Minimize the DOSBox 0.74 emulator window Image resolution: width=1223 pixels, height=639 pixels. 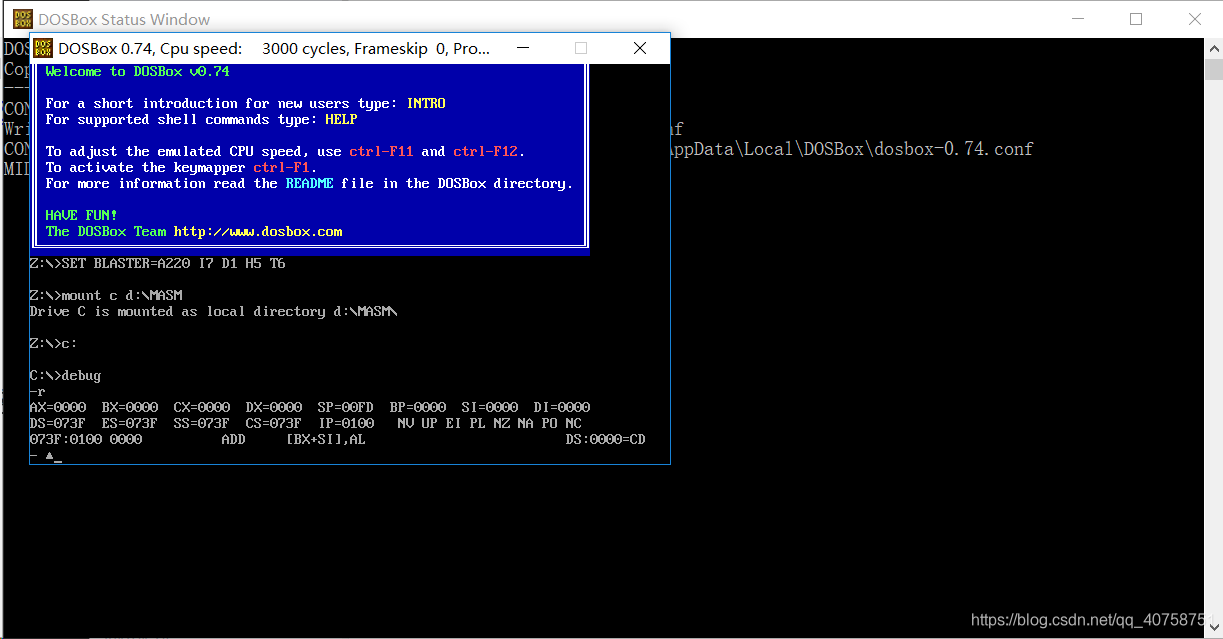(522, 48)
